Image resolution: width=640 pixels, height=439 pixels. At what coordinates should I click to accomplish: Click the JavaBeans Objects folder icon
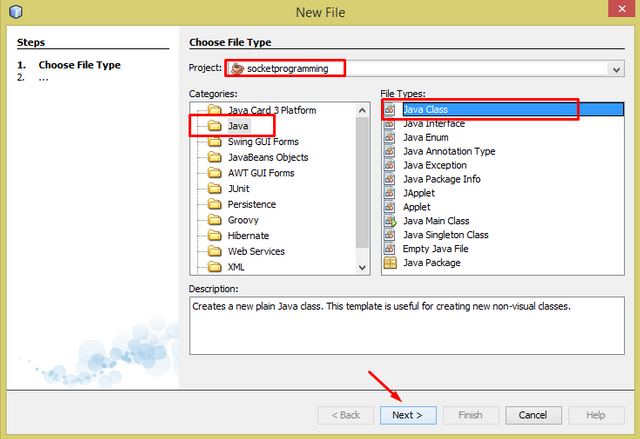click(x=215, y=157)
